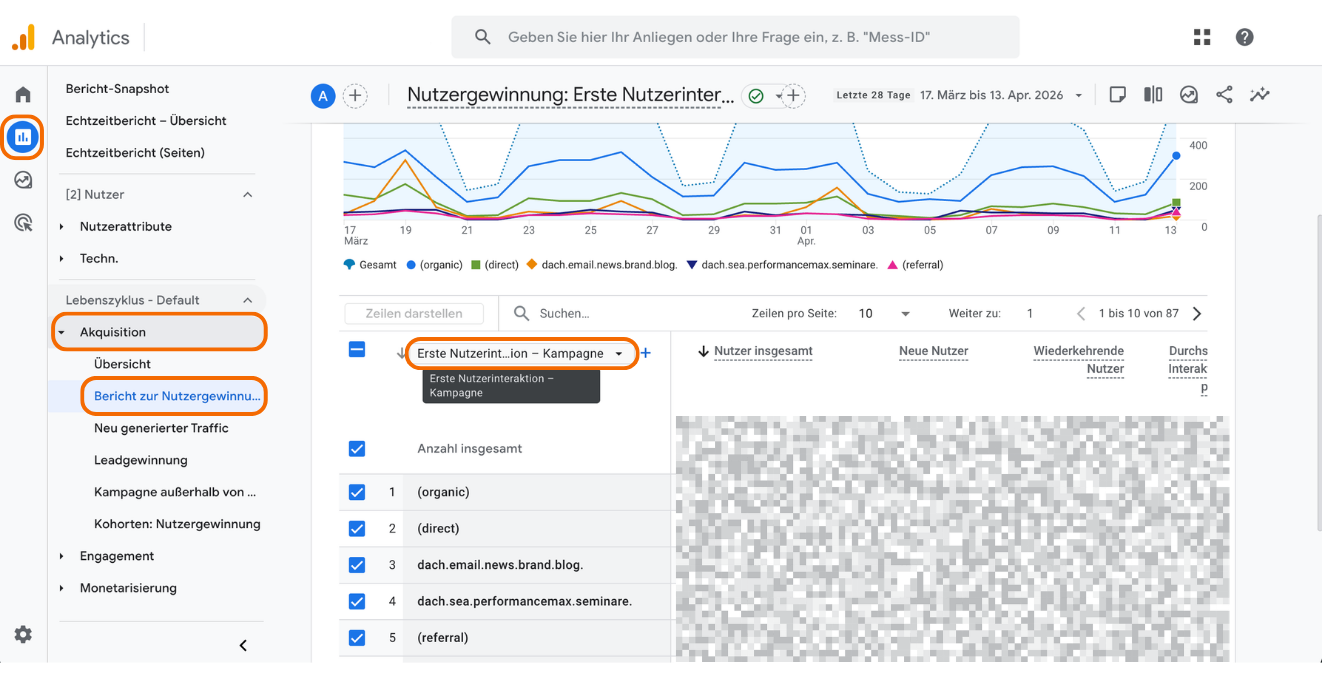Click the Analytics search field
The width and height of the screenshot is (1322, 674).
coord(735,37)
